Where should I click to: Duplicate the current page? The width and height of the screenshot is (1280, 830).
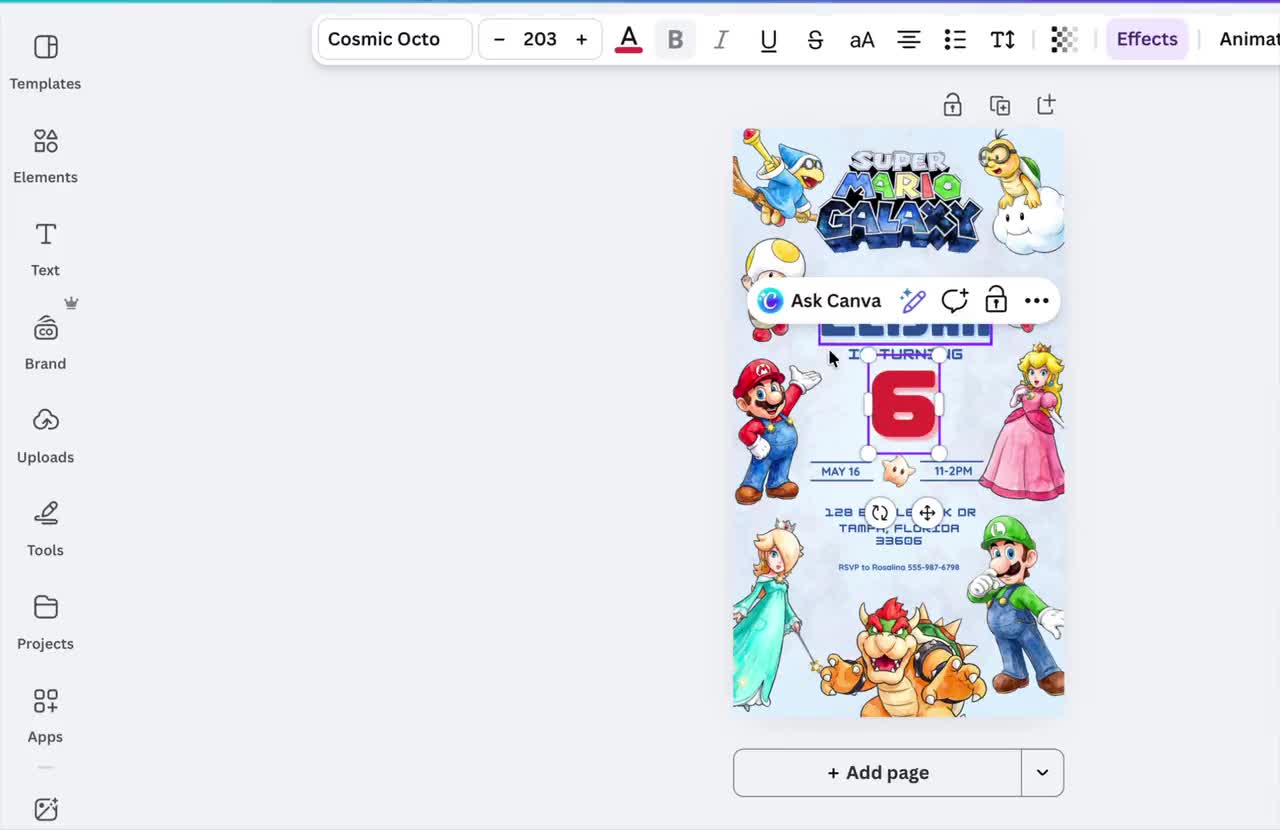1000,105
